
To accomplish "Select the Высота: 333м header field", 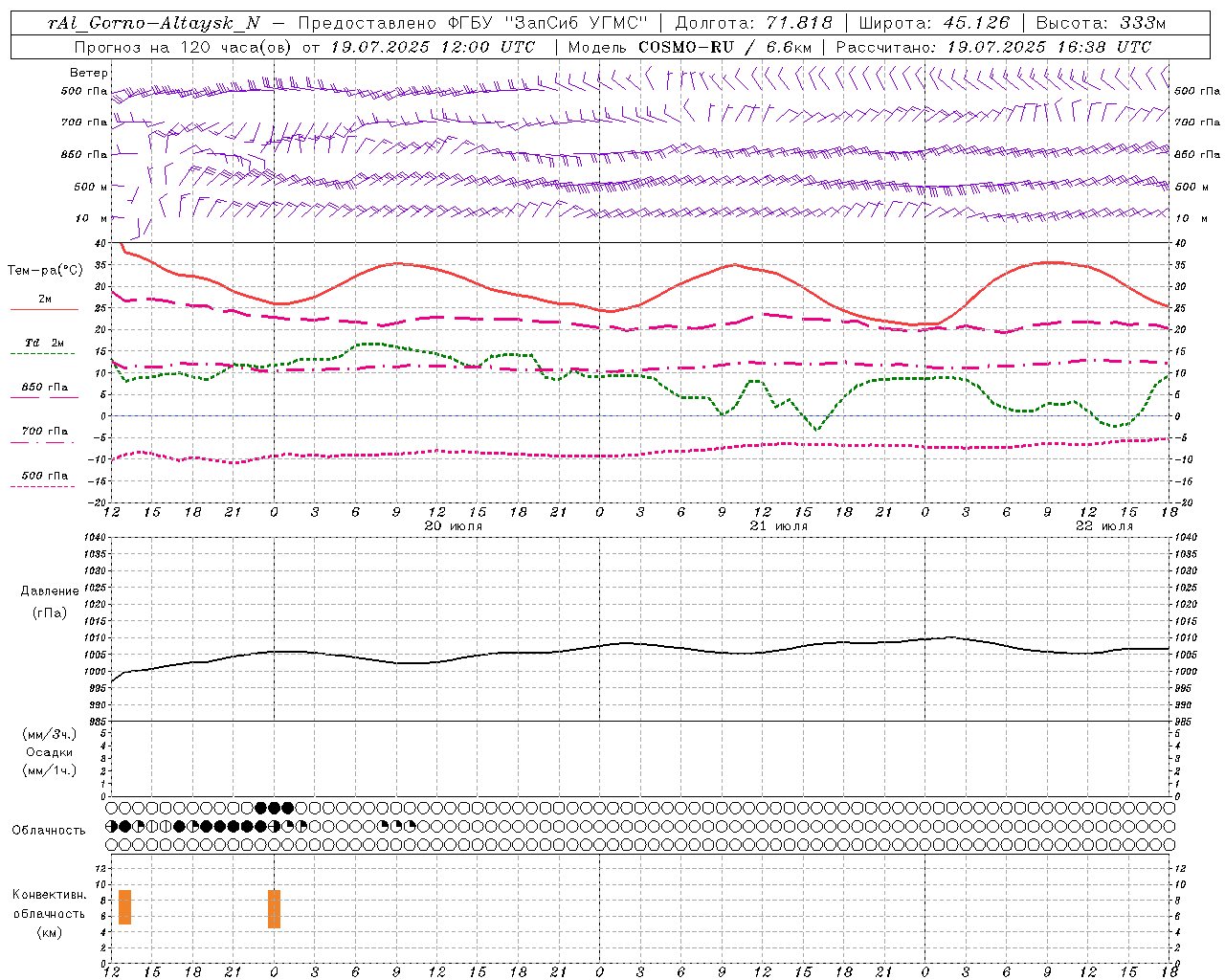I will pos(1102,23).
